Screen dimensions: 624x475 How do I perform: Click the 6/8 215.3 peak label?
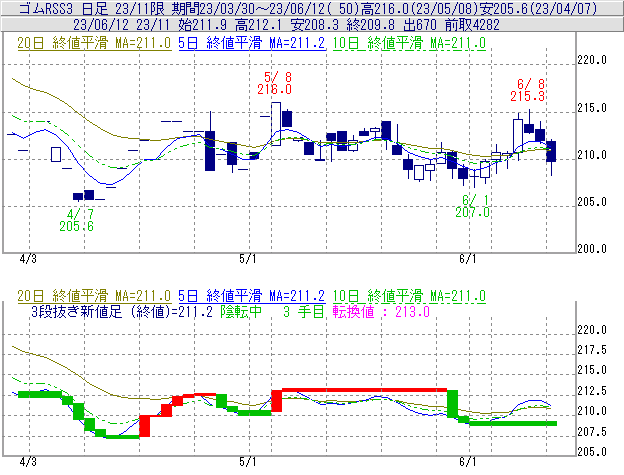click(x=528, y=90)
